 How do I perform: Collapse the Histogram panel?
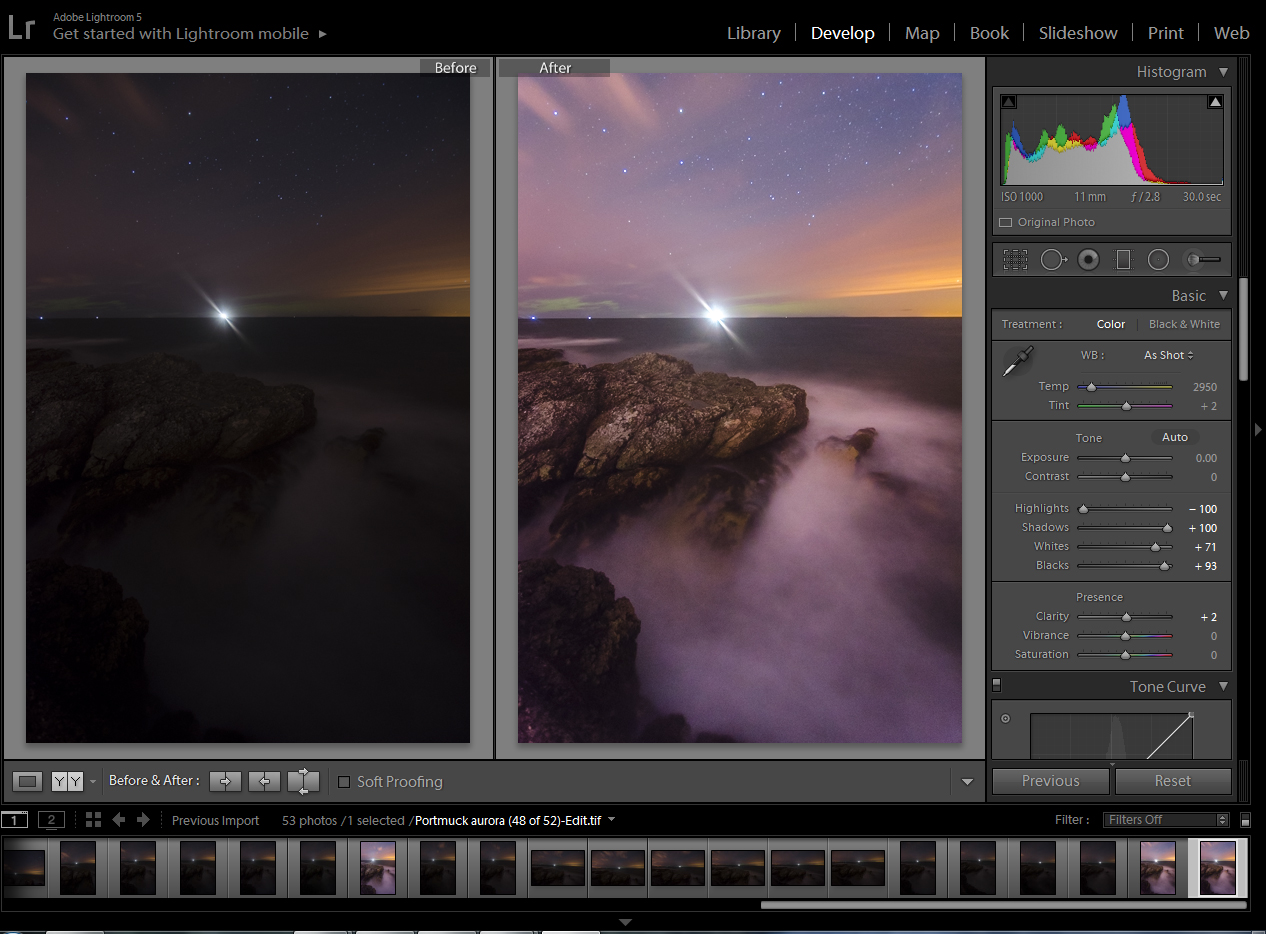pos(1223,72)
